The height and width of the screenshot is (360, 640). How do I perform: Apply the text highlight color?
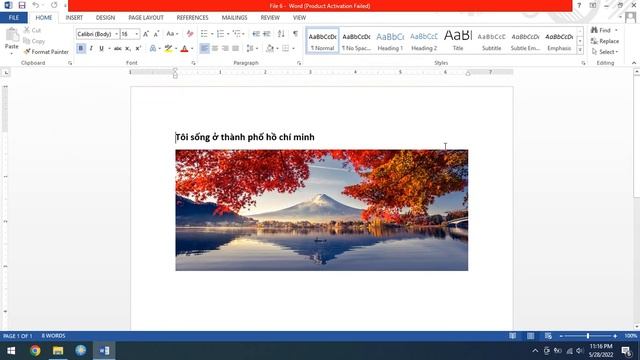168,49
